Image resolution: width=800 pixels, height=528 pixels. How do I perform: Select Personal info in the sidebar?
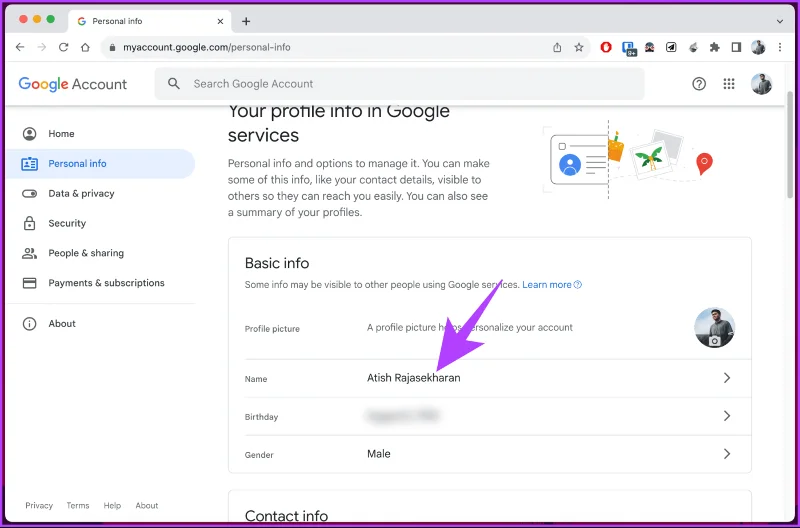tap(100, 164)
